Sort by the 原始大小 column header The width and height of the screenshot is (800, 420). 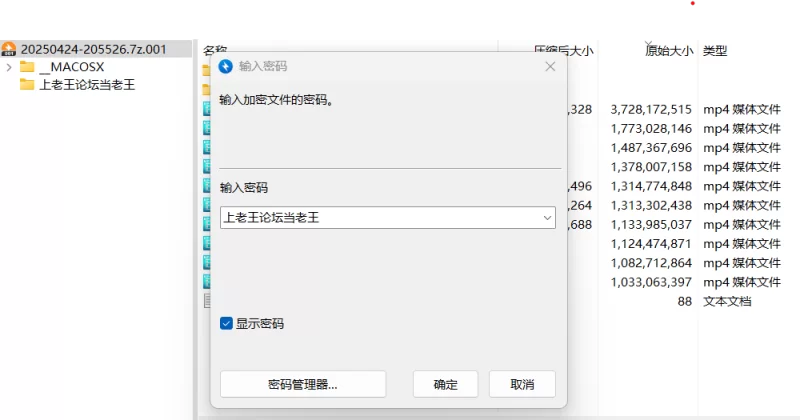[669, 51]
